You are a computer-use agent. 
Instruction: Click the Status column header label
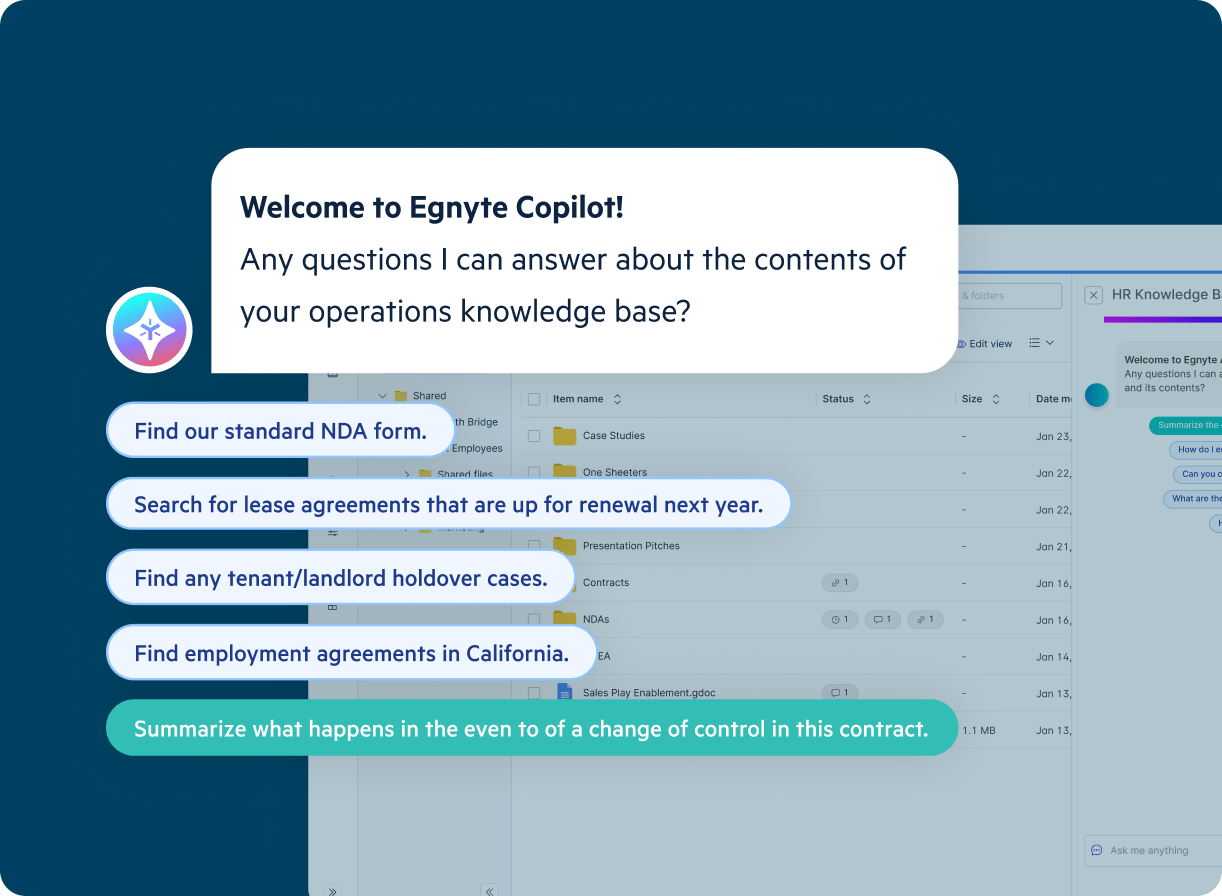click(838, 399)
